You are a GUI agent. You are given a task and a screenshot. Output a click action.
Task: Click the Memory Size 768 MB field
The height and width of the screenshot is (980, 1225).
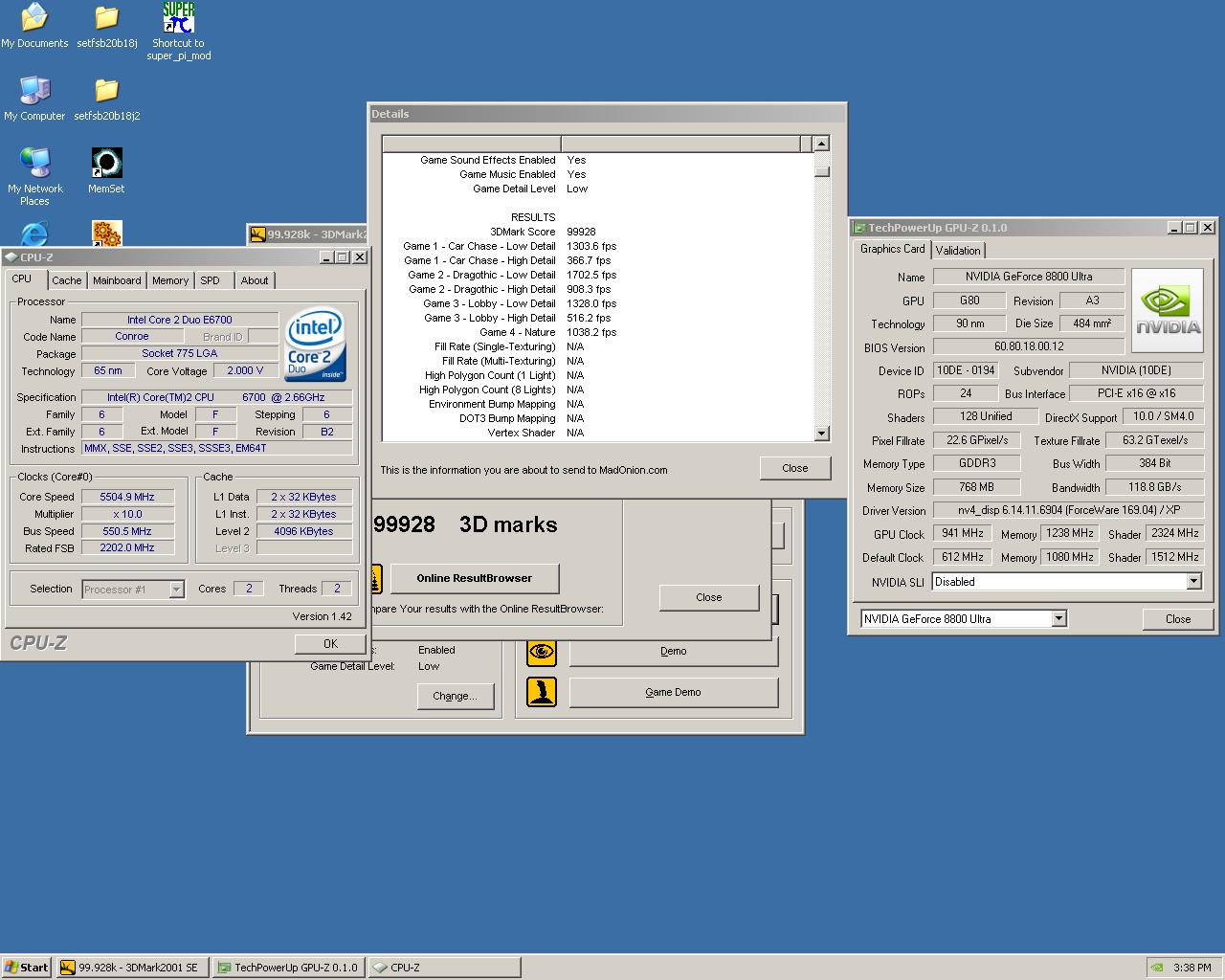click(x=976, y=487)
